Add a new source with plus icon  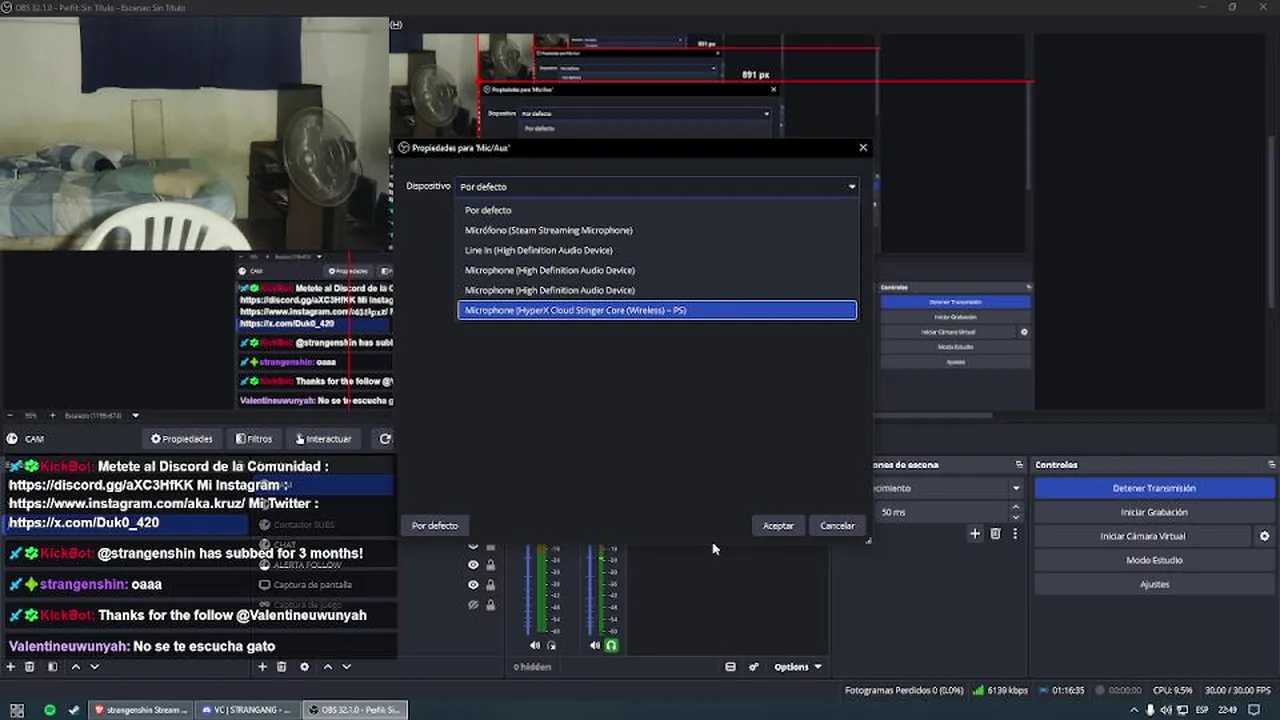tap(263, 667)
